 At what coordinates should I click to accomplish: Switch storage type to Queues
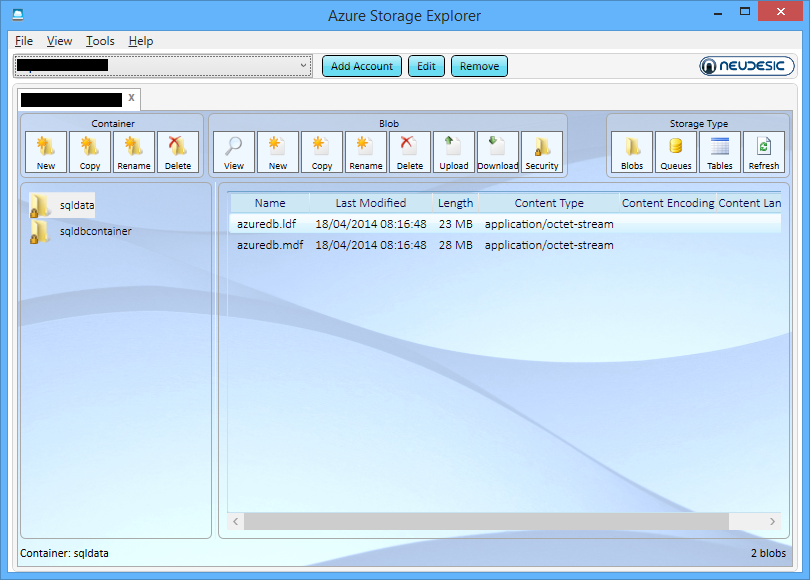pos(676,152)
